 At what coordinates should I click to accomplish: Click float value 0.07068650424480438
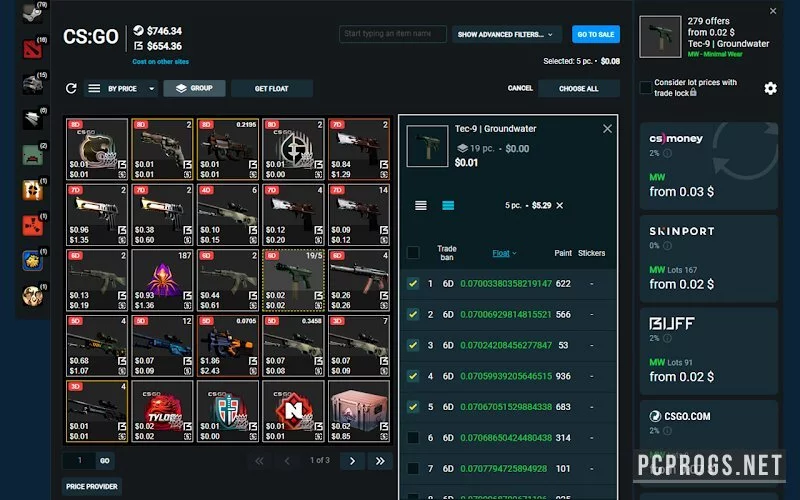pos(506,438)
